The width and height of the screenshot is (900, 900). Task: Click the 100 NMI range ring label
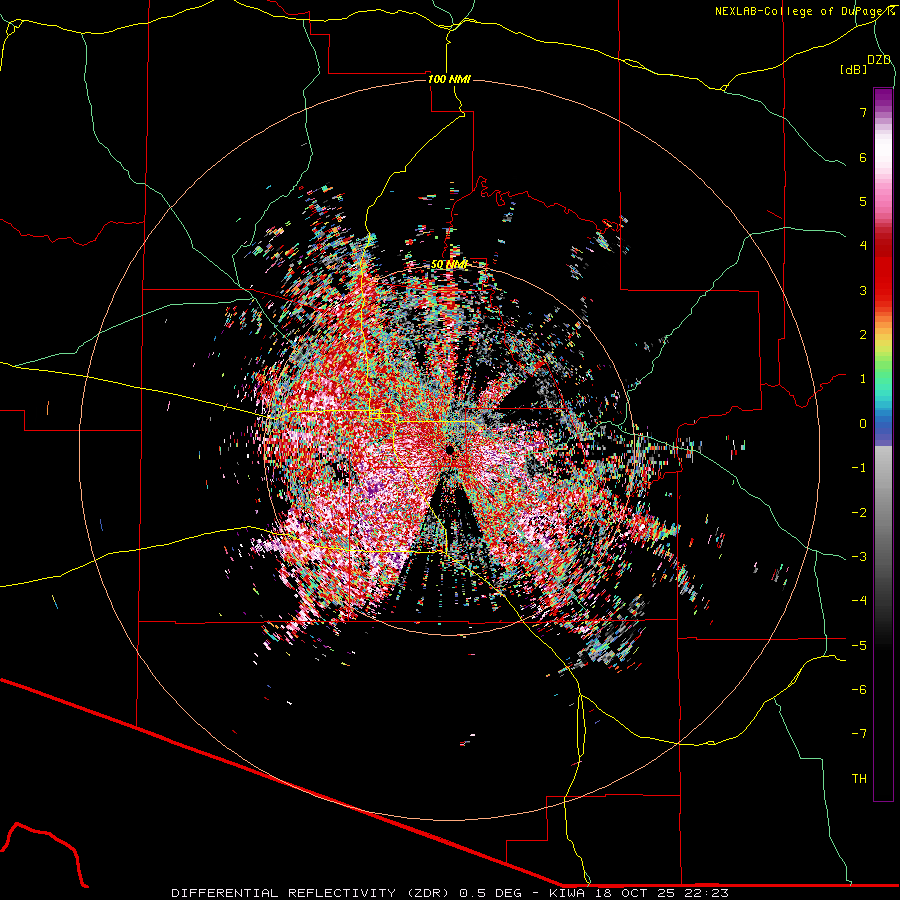tap(449, 79)
